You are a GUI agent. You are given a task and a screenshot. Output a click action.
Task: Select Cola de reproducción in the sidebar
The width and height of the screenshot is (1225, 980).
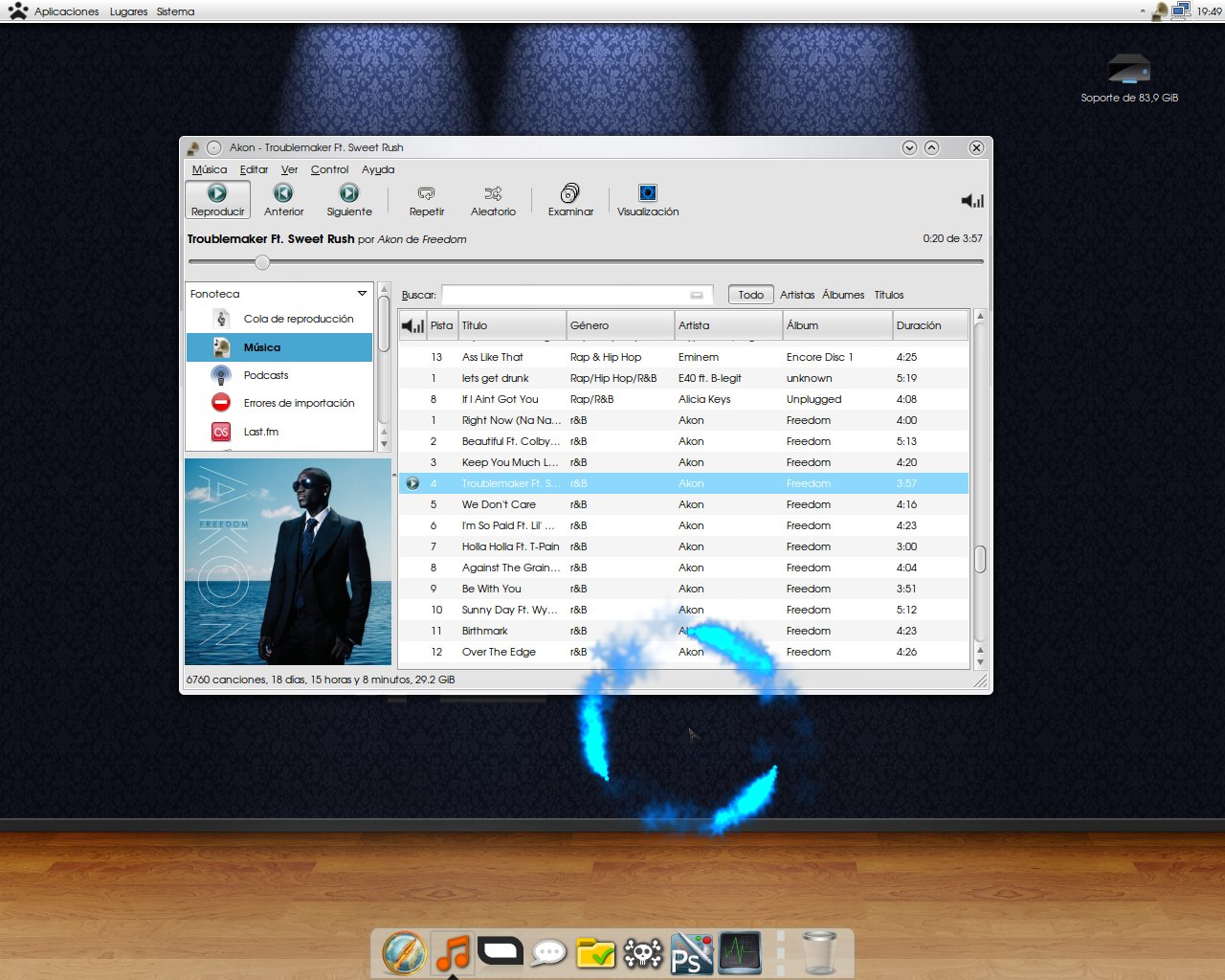(x=279, y=319)
